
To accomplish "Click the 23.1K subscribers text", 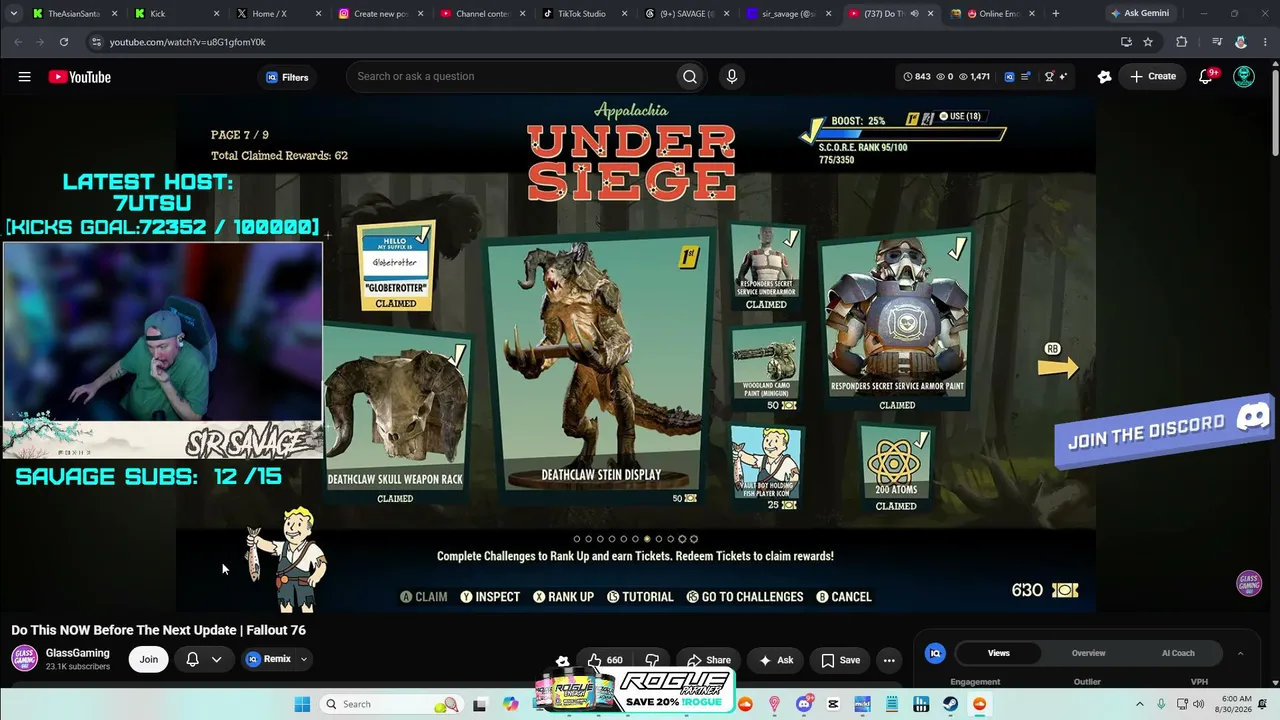I will (x=78, y=667).
